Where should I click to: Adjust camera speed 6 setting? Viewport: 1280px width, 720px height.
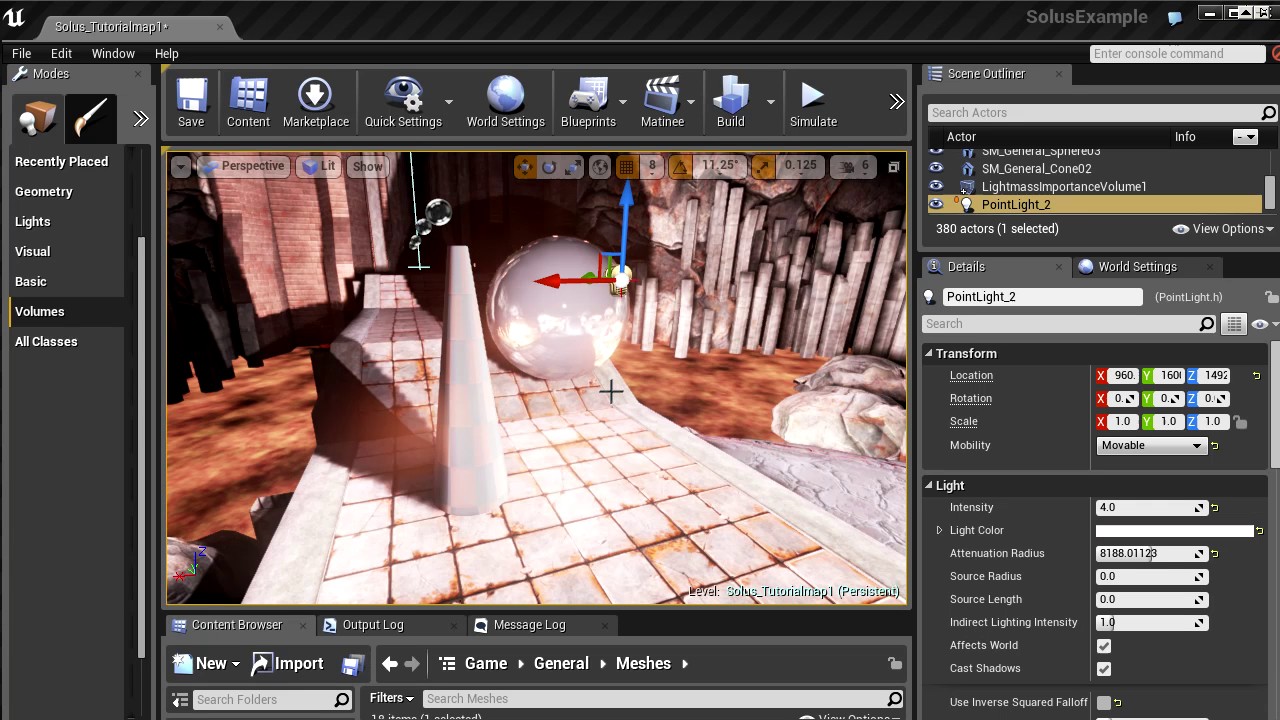tap(855, 167)
